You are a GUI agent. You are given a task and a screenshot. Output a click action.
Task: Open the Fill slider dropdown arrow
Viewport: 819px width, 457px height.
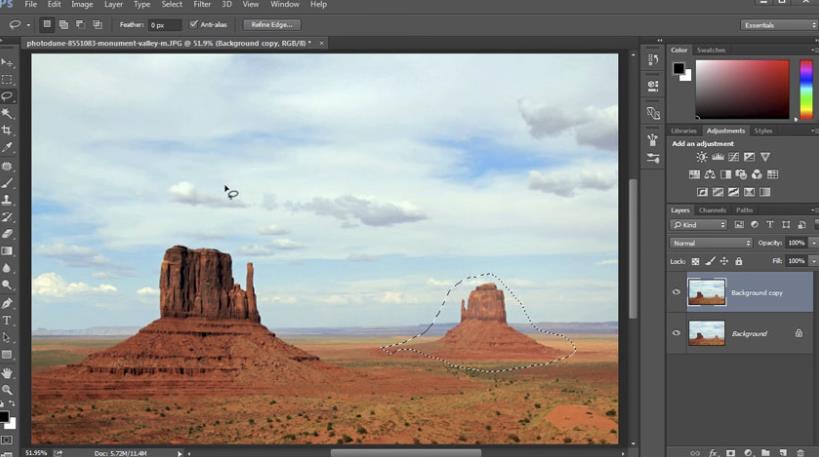813,261
